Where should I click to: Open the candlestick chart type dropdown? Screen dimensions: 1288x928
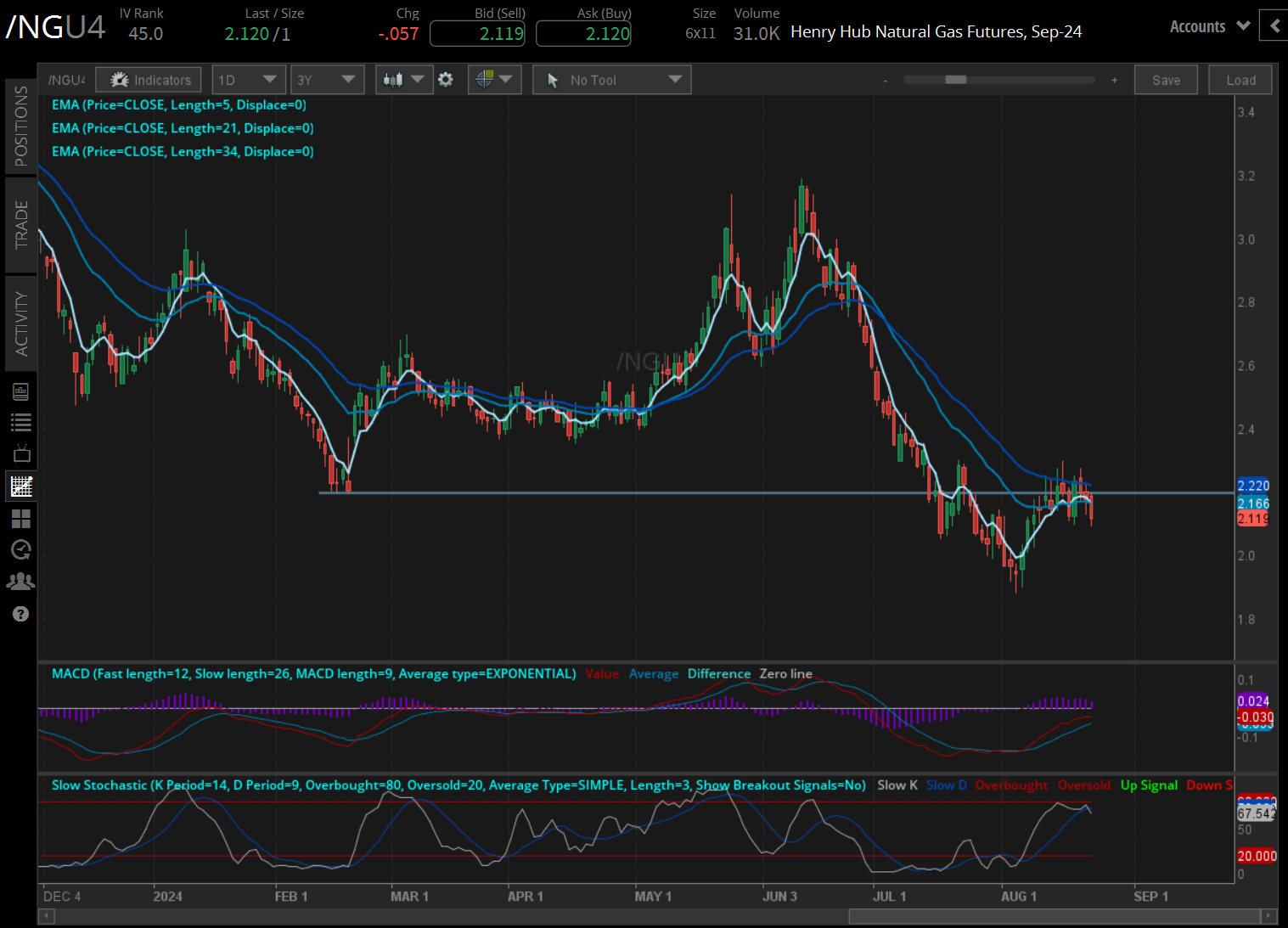coord(403,80)
